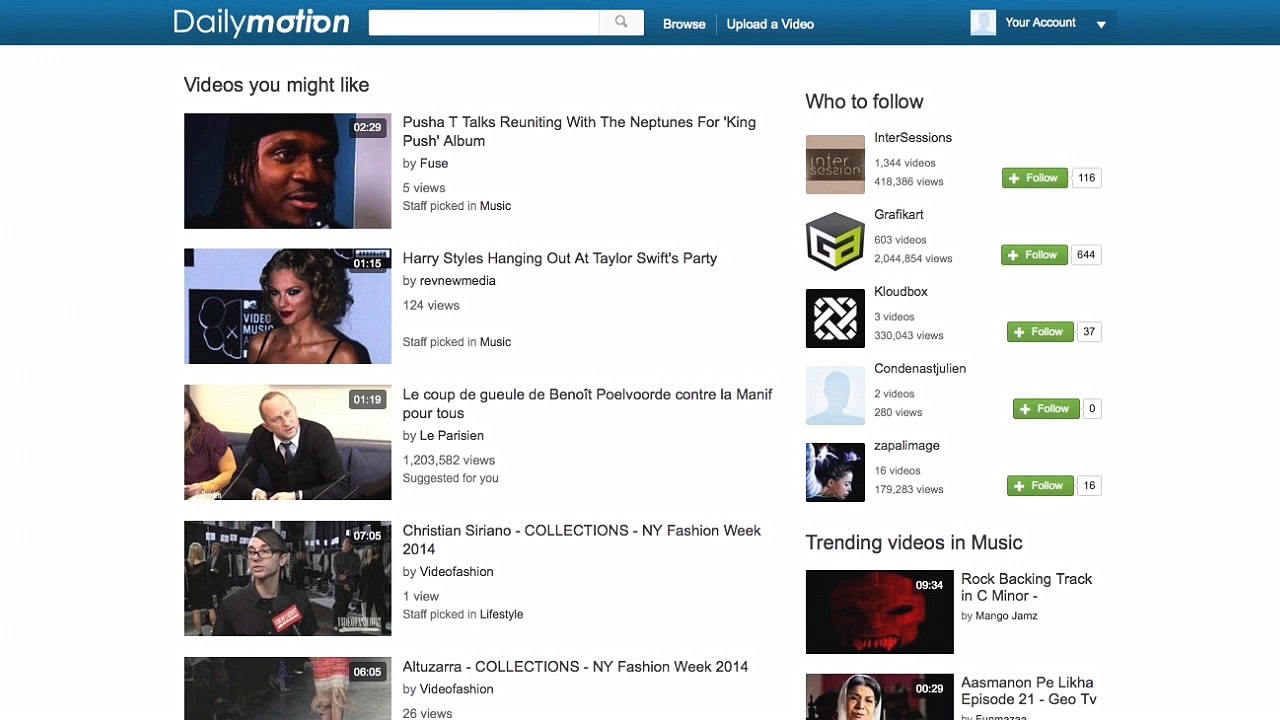
Task: Open Aasmanon Pe Likha Episode 21 title
Action: tap(1029, 691)
